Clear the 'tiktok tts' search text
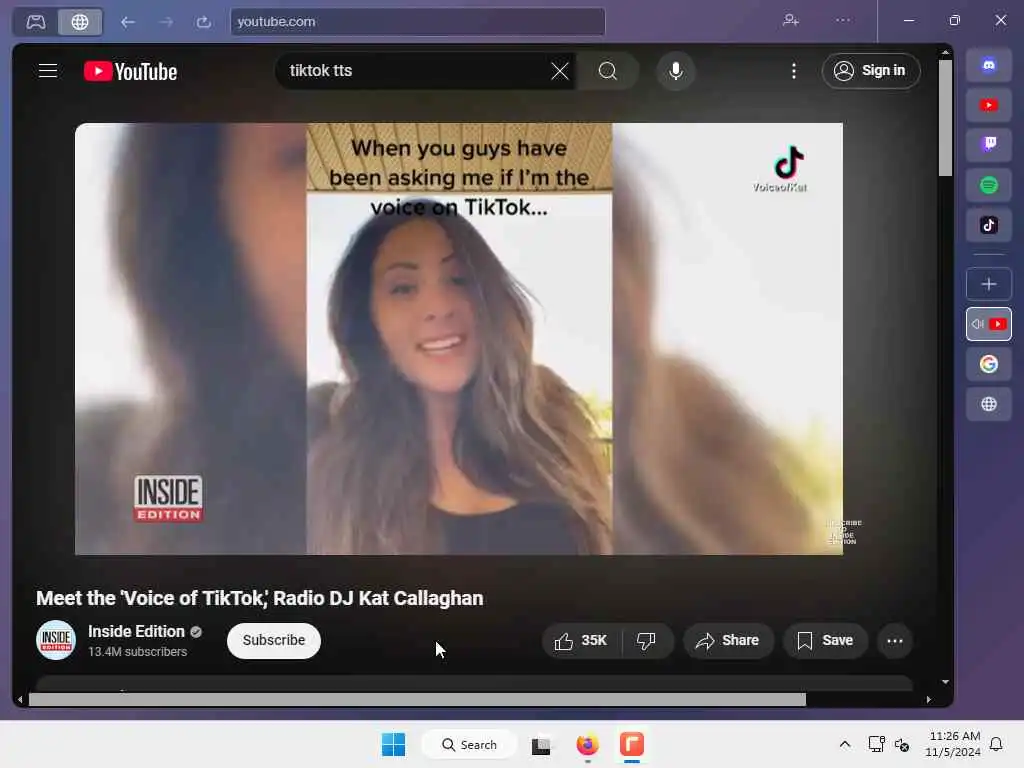The image size is (1024, 768). tap(560, 71)
